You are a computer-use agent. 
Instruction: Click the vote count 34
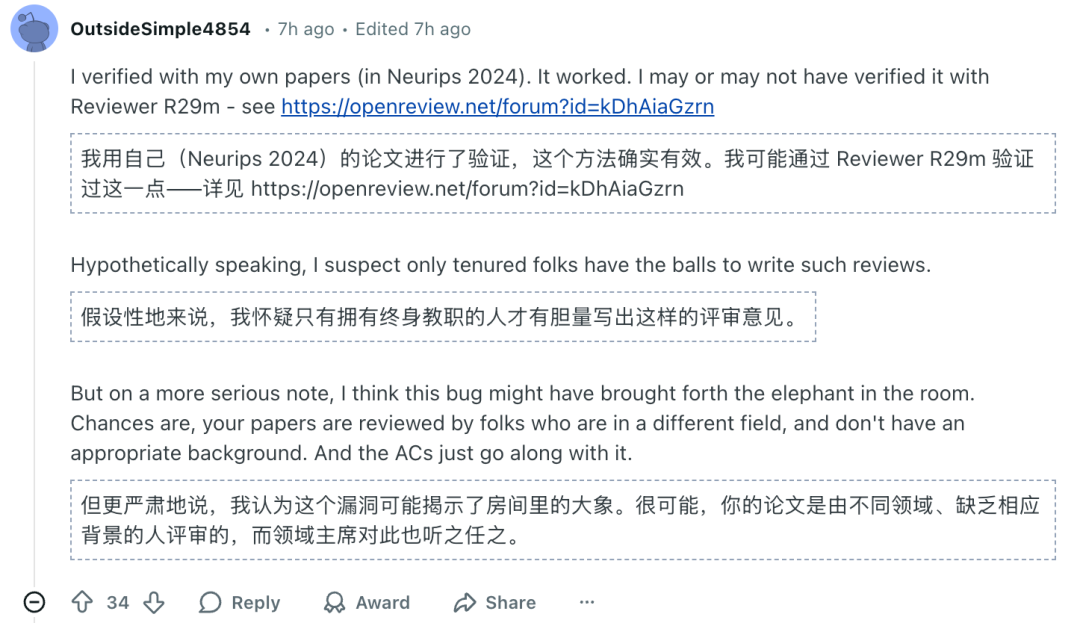[x=118, y=602]
